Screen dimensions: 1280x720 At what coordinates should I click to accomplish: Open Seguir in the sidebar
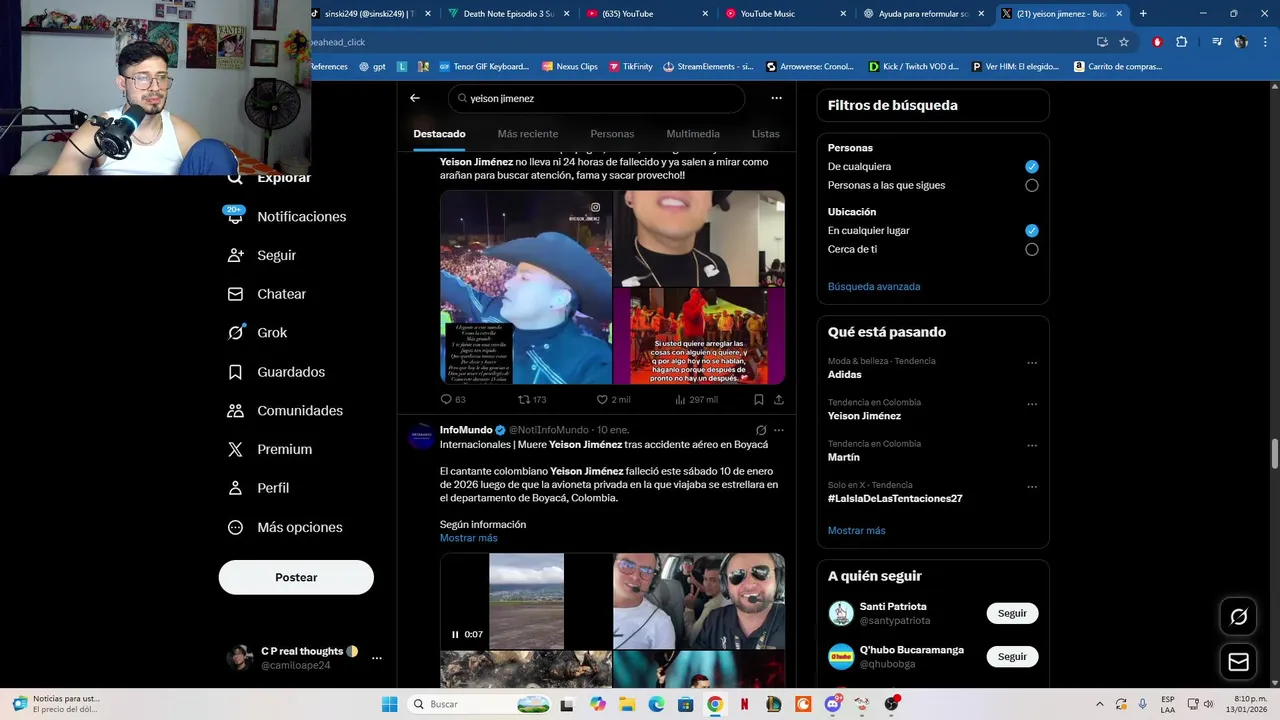pos(262,255)
